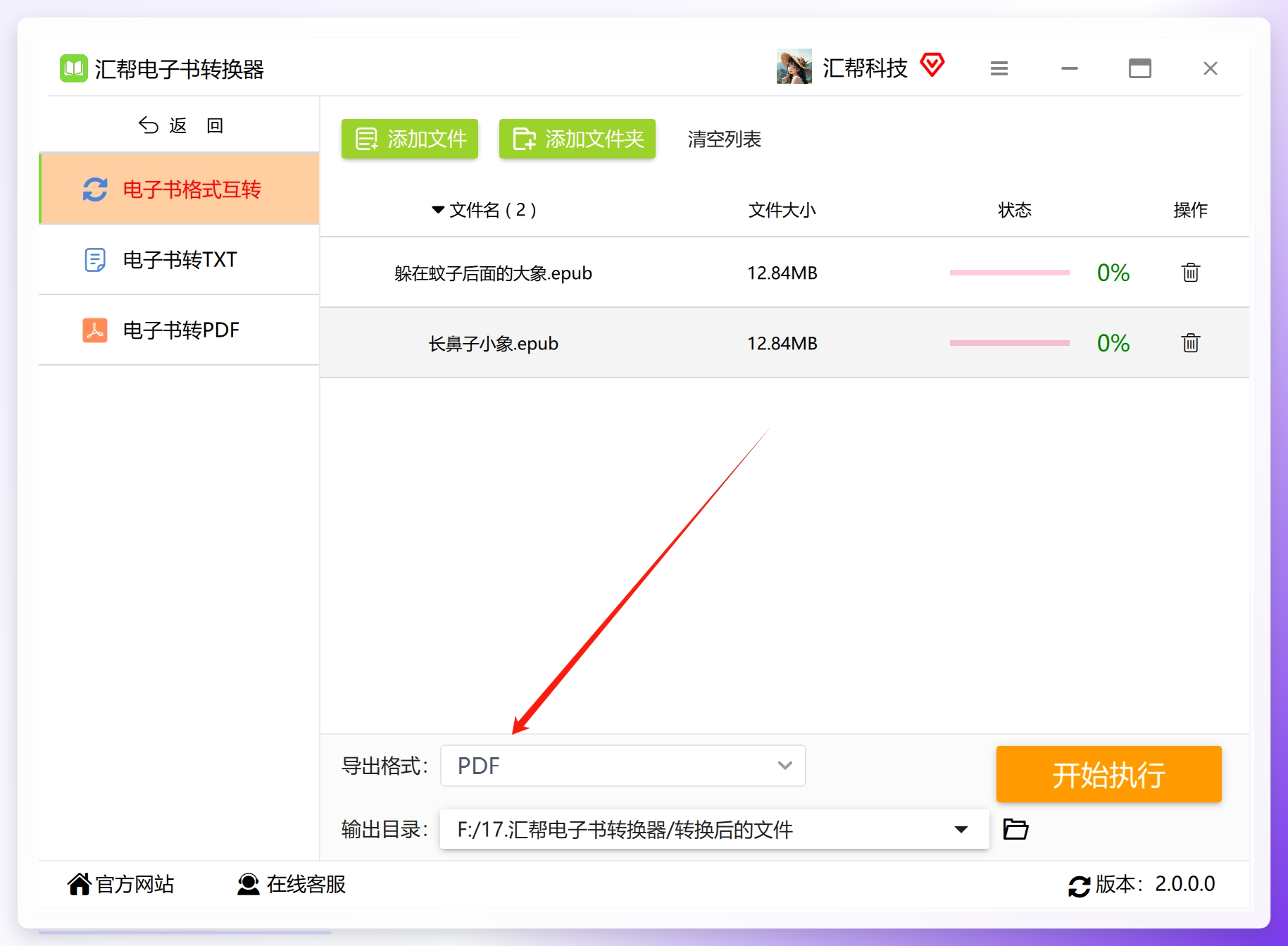Delete 躲在蚊子后面的大象.epub with its trash icon
Viewport: 1288px width, 946px height.
pyautogui.click(x=1190, y=273)
